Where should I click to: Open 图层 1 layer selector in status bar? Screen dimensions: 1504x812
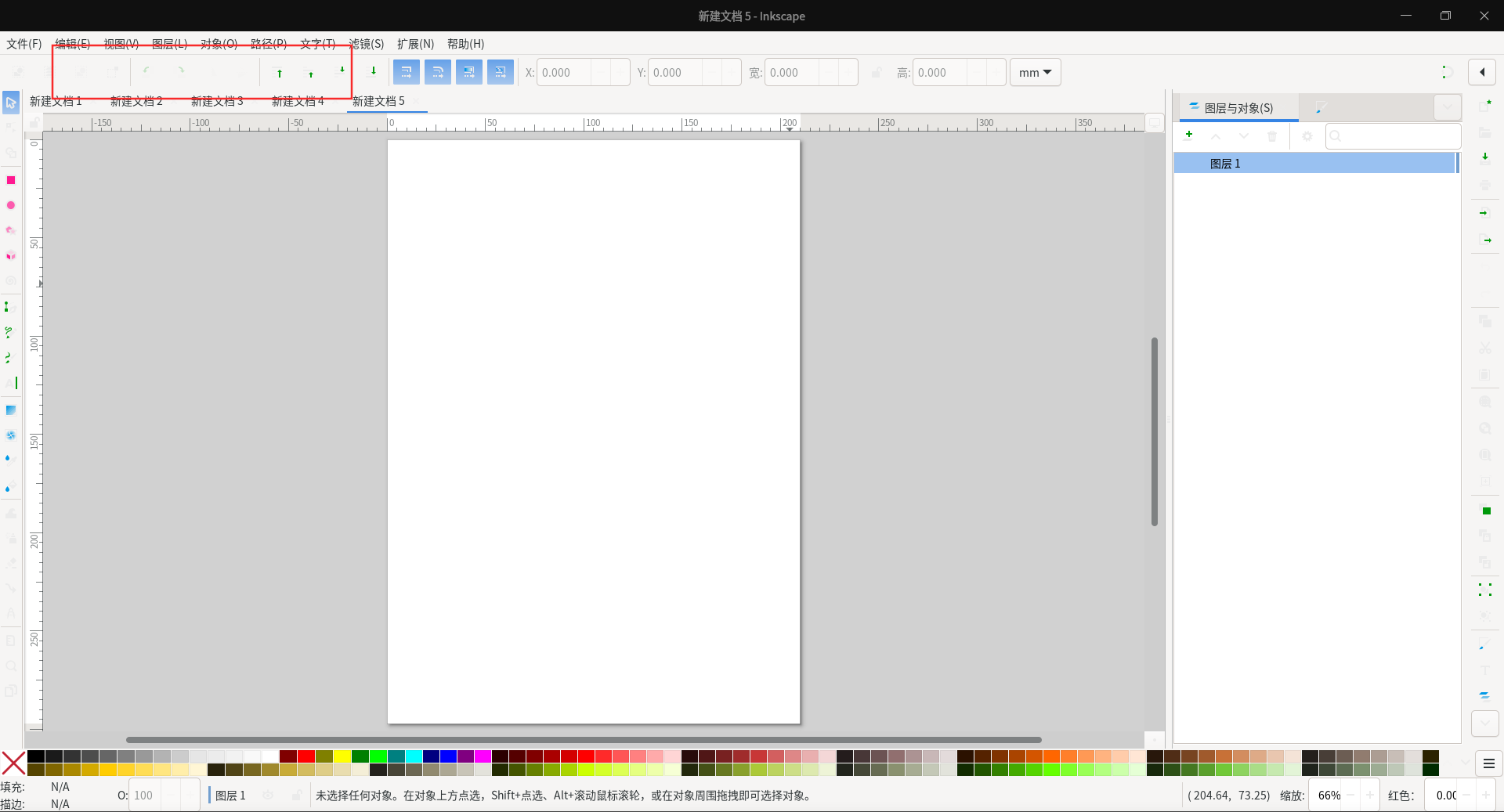(x=230, y=796)
